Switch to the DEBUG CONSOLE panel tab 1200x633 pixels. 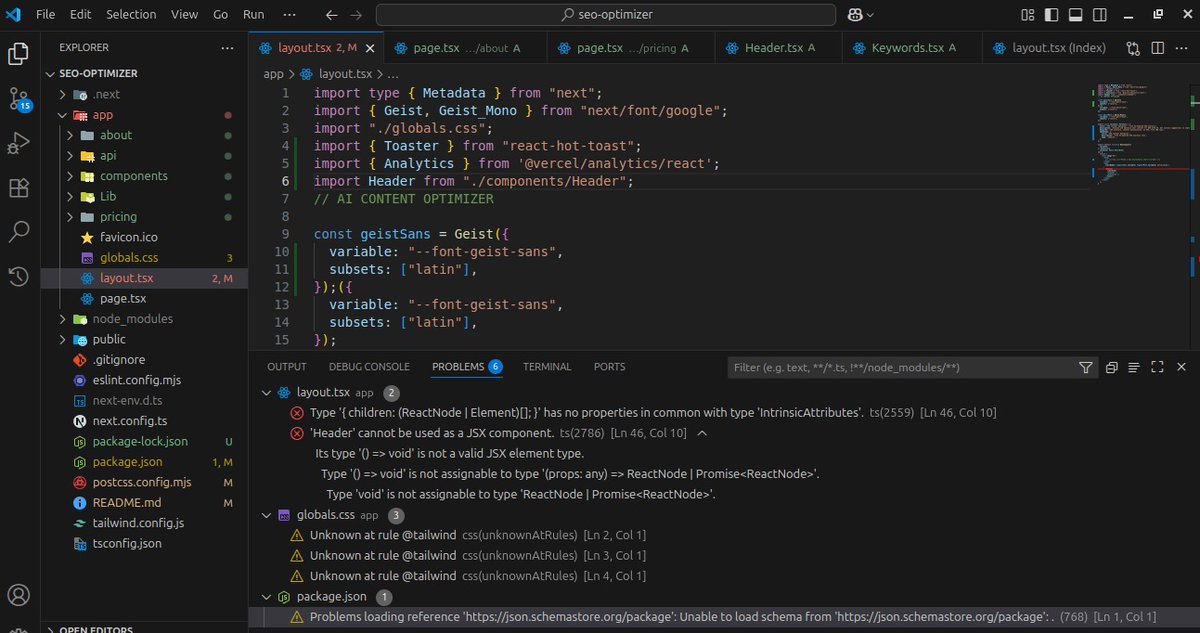click(369, 367)
